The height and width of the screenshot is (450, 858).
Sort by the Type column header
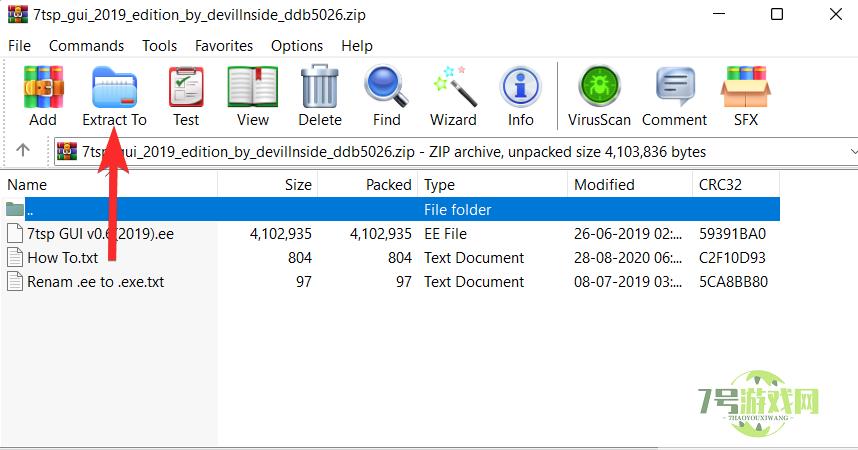click(492, 184)
